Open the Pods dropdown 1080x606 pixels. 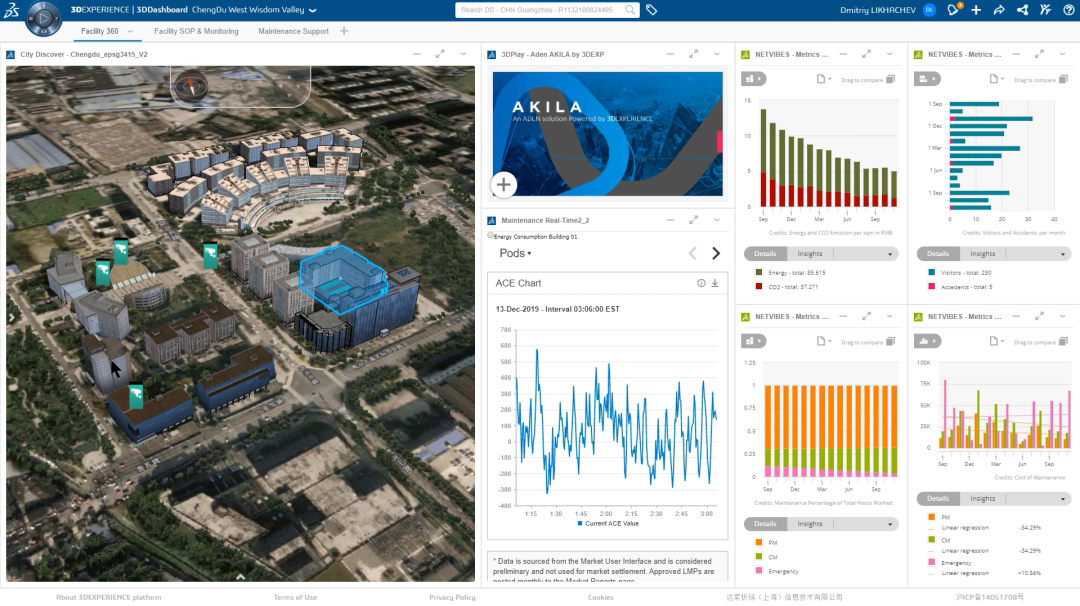pyautogui.click(x=515, y=253)
